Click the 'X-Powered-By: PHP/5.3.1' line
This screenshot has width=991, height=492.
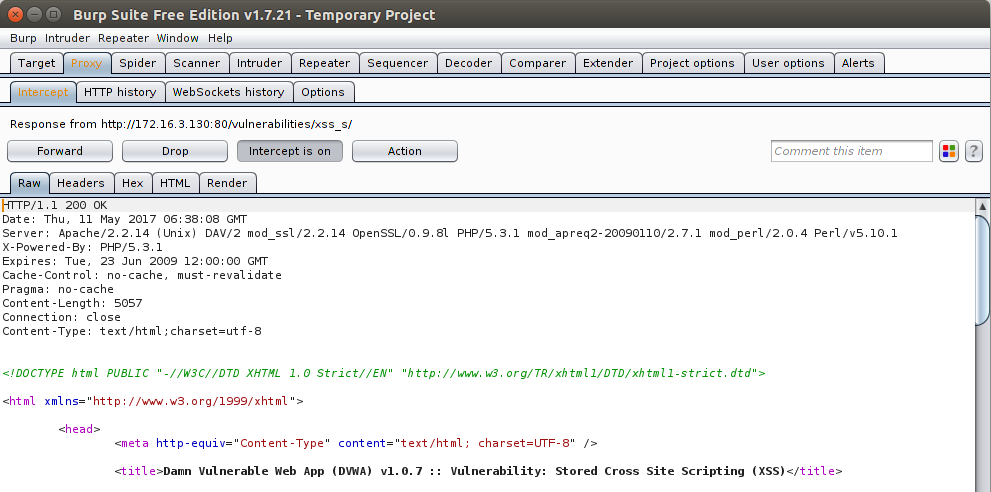[x=83, y=247]
